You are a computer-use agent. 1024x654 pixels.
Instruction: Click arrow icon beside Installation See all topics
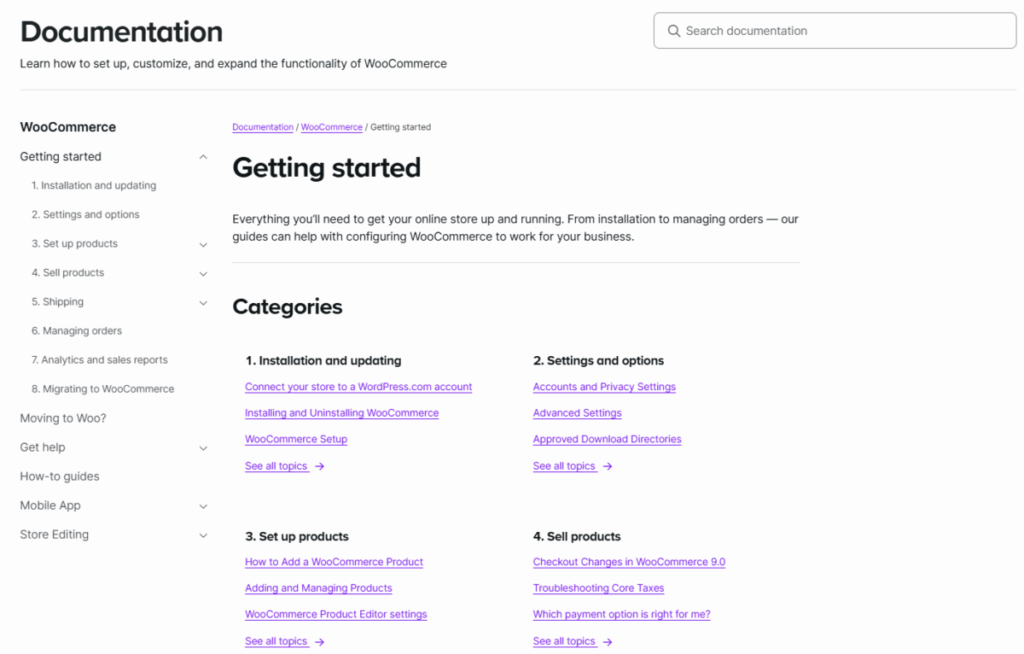click(x=320, y=467)
